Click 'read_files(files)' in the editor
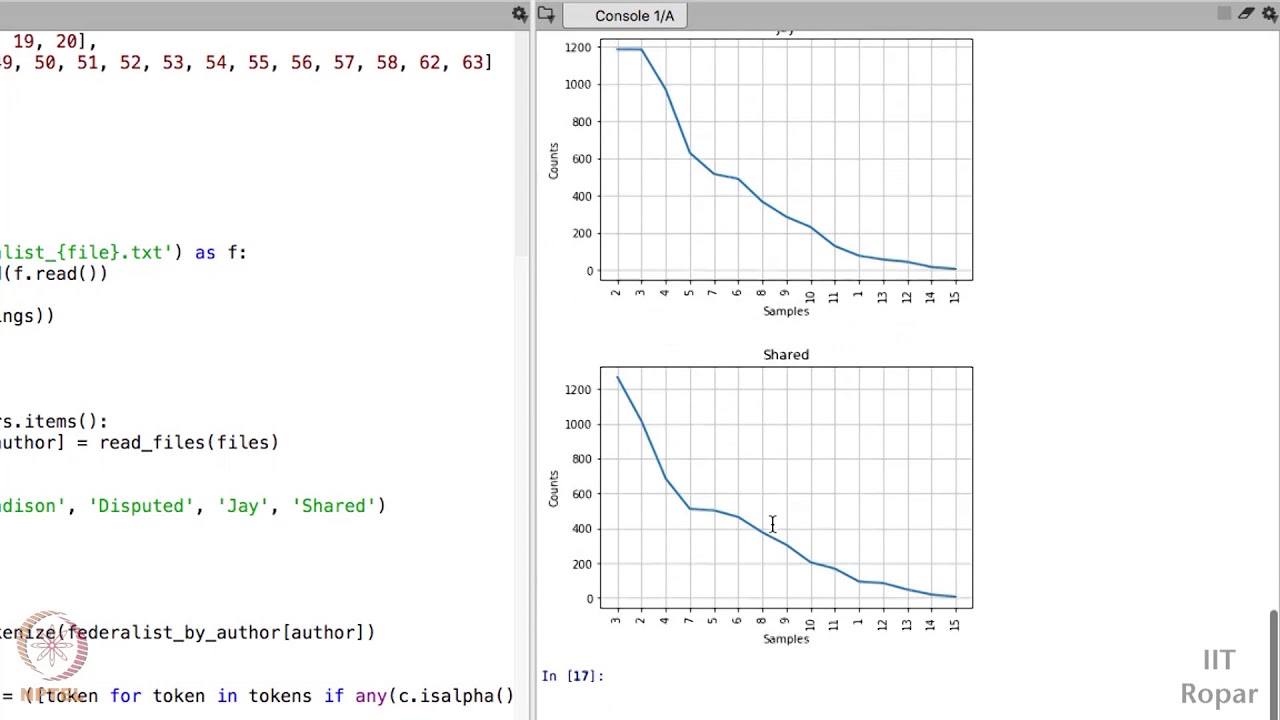 point(189,442)
